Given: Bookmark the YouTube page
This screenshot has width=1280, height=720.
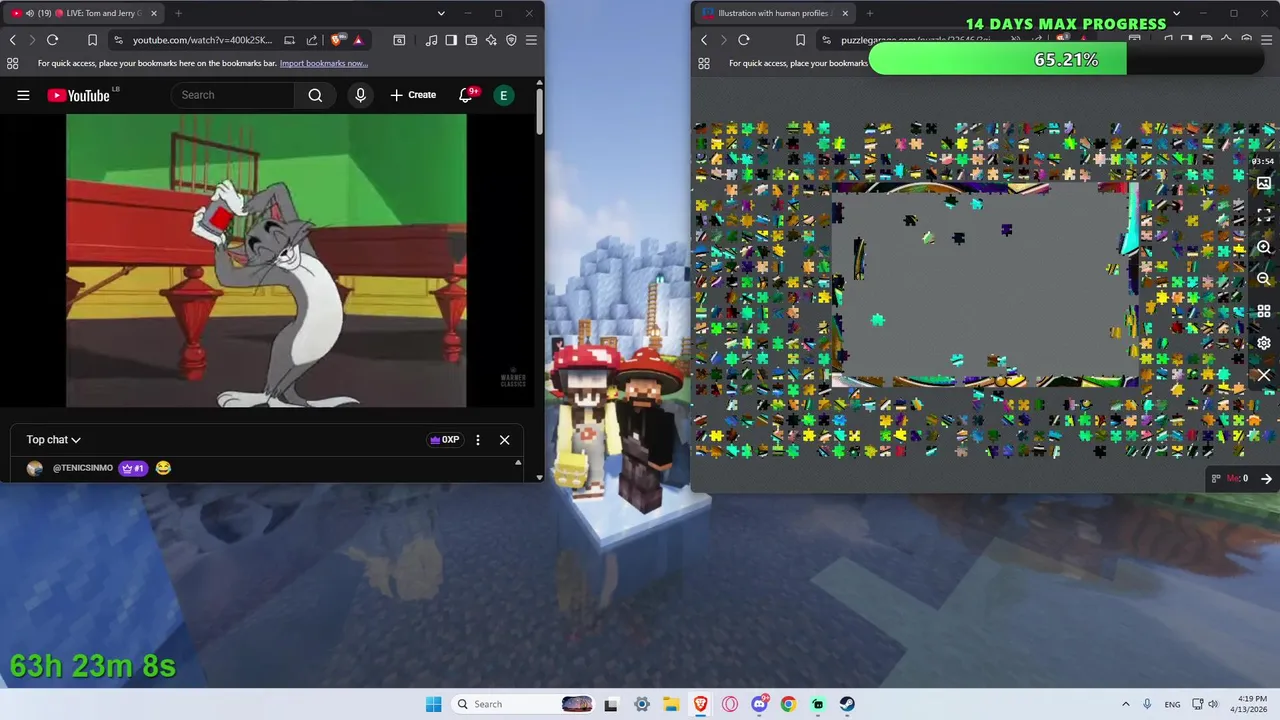Looking at the screenshot, I should tap(92, 40).
